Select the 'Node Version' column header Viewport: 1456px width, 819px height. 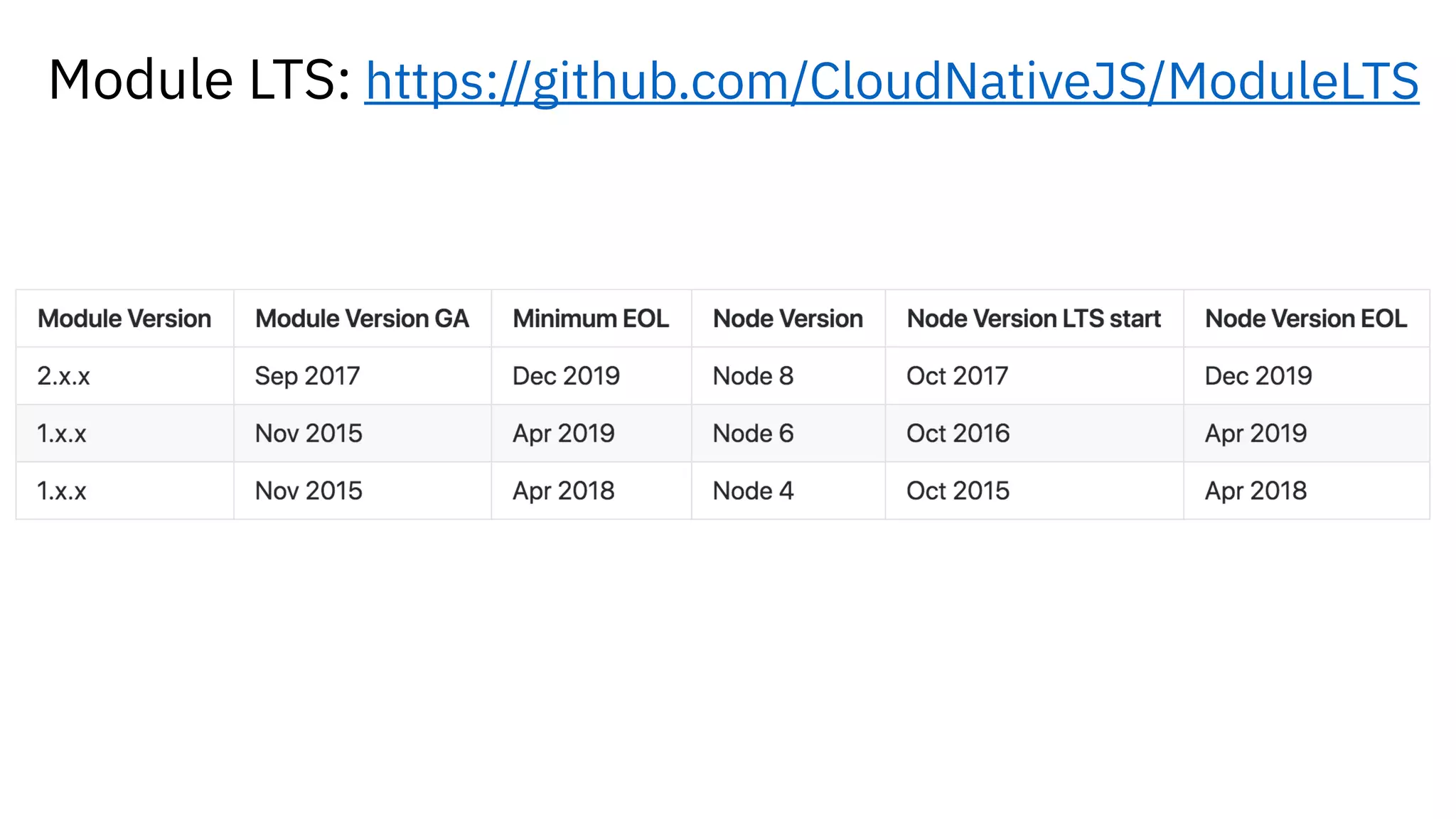coord(788,318)
